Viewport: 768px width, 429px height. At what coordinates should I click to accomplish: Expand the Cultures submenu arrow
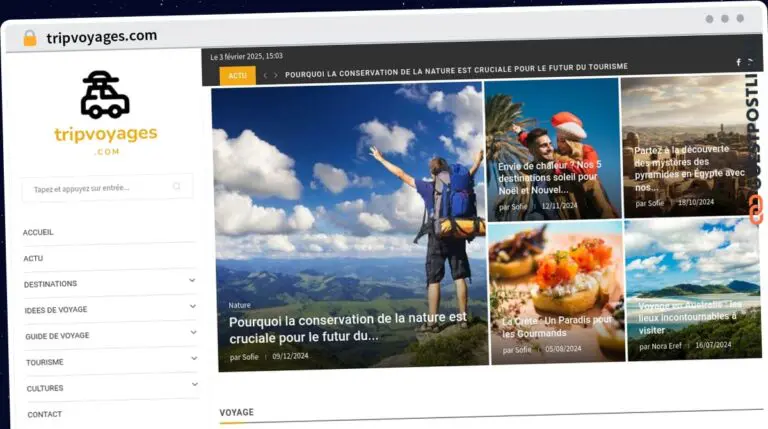194,385
